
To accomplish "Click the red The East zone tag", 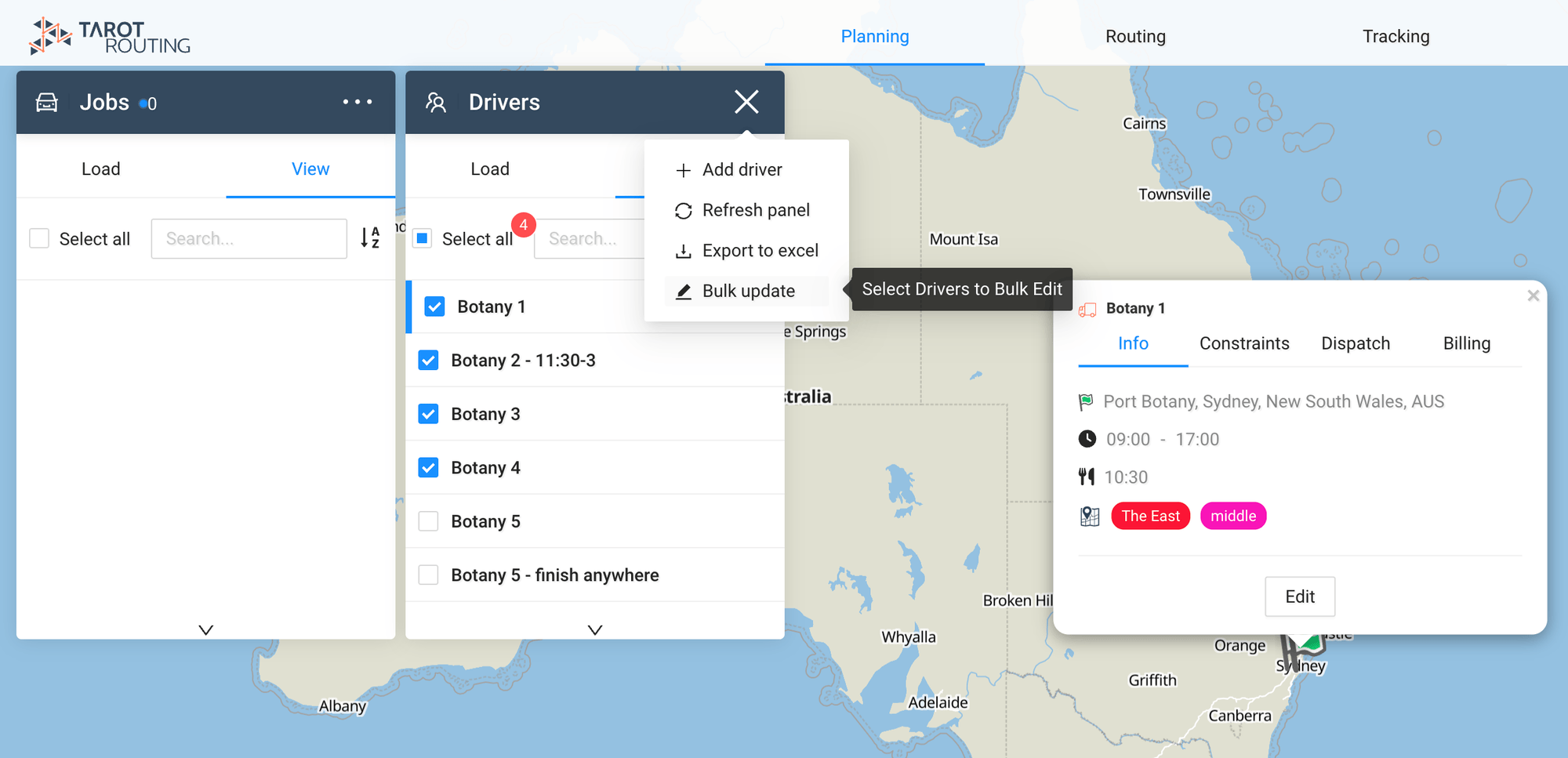I will 1150,516.
